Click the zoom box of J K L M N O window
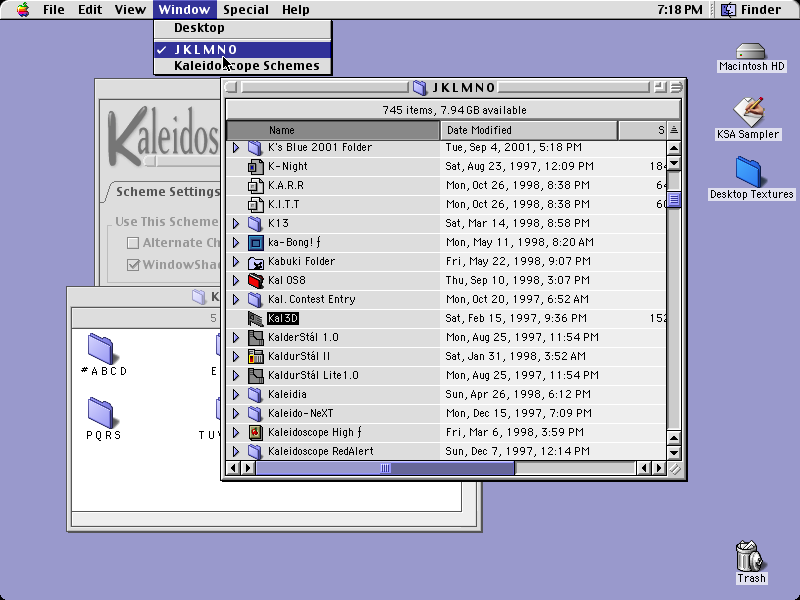 (660, 87)
